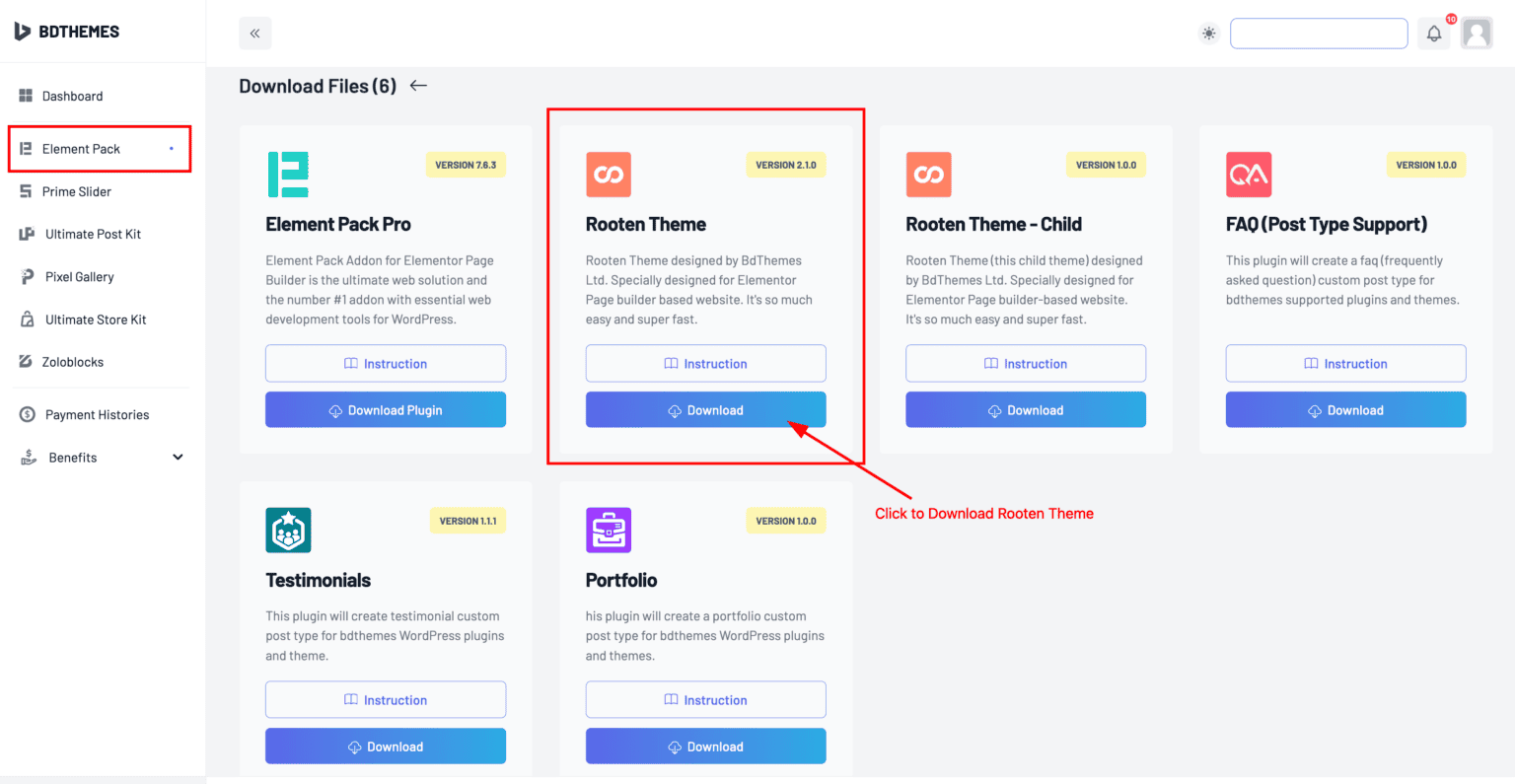Click the search input field in header
The width and height of the screenshot is (1515, 784).
coord(1319,34)
